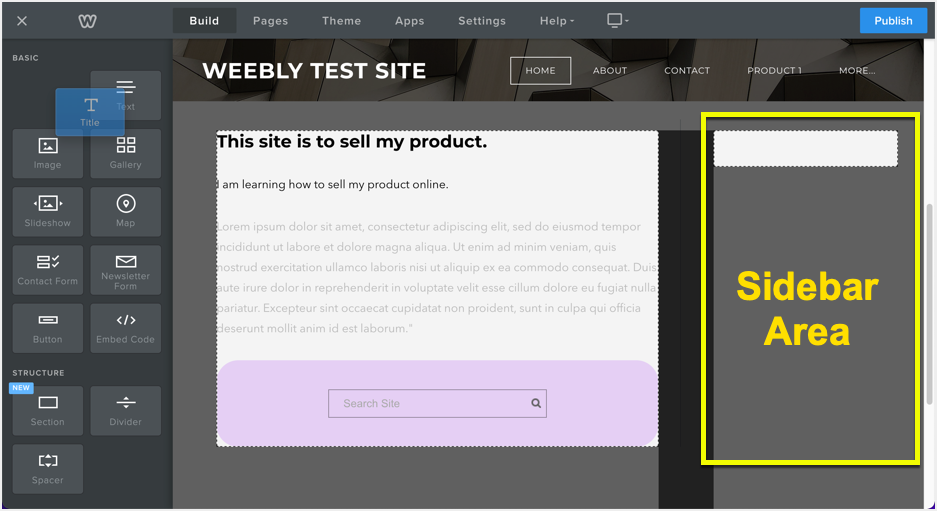Choose the Gallery element icon
Viewport: 937px width, 511px height.
[x=125, y=153]
